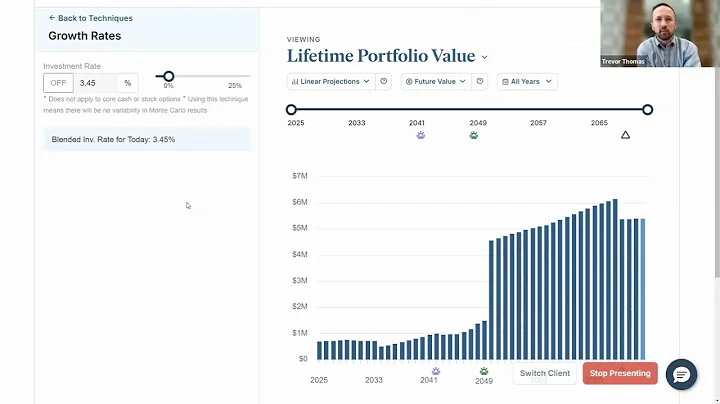Open the Future Value dropdown

click(435, 81)
